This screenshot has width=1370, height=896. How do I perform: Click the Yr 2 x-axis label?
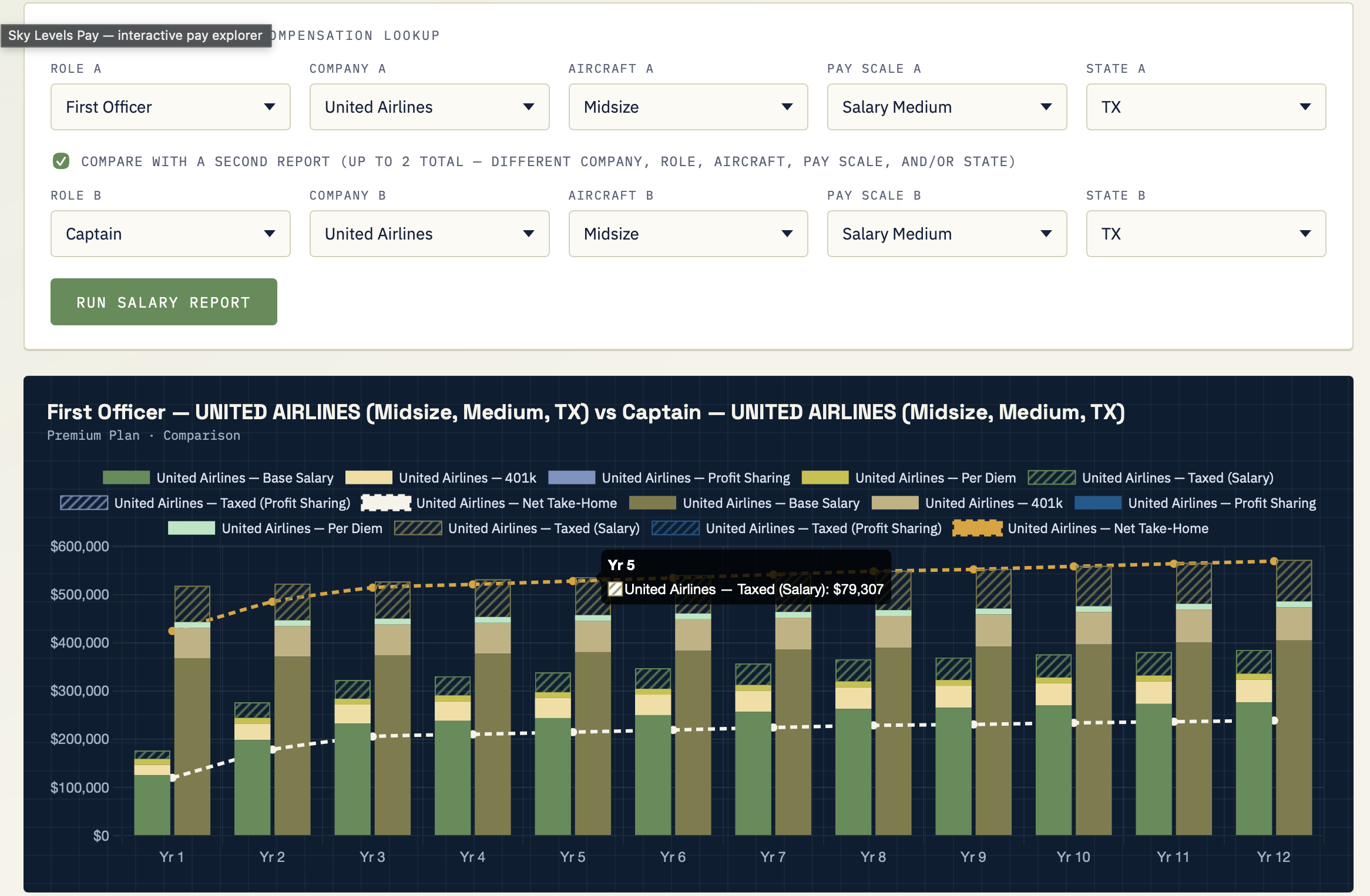point(272,857)
